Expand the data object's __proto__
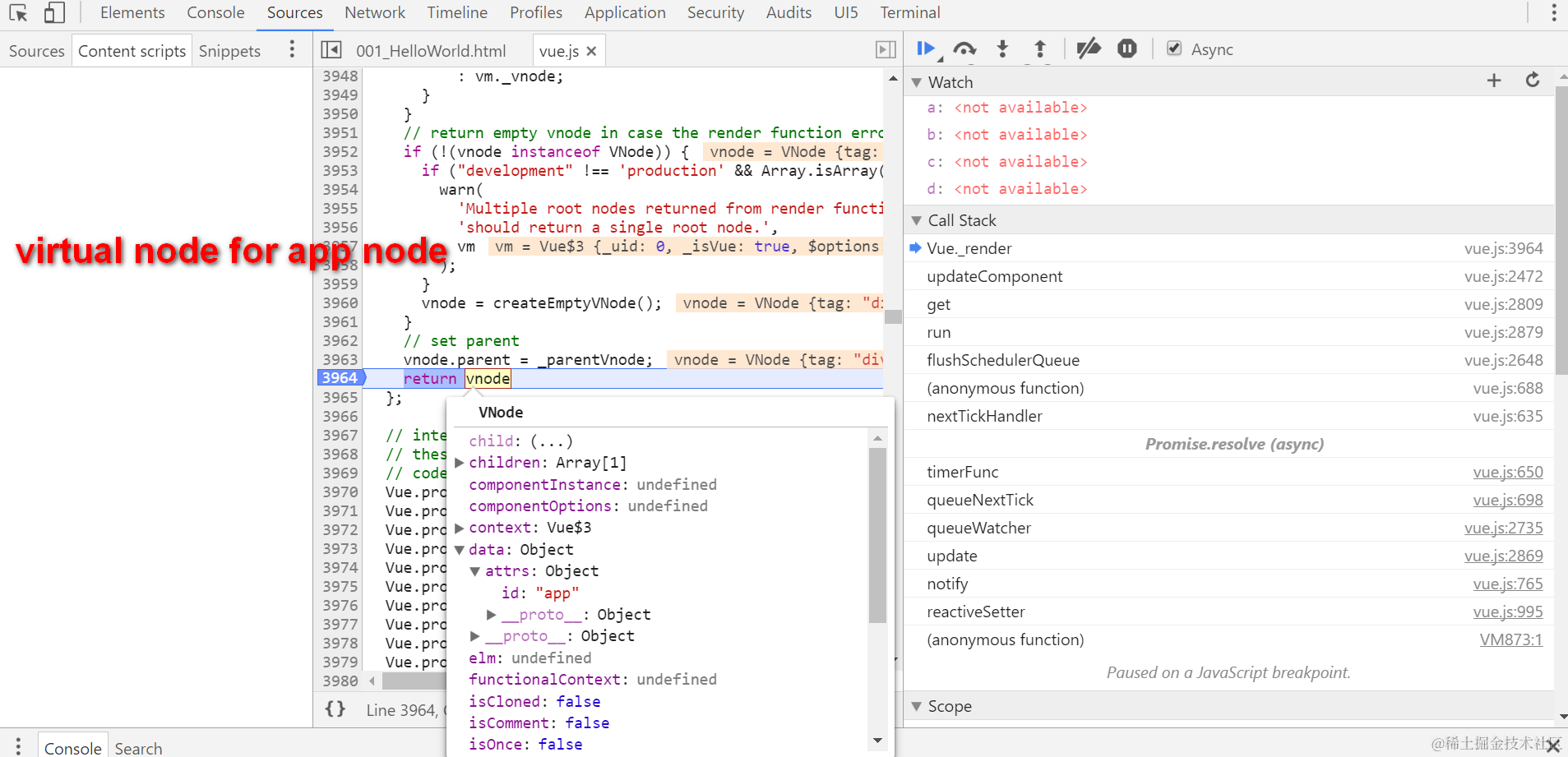The height and width of the screenshot is (757, 1568). click(x=475, y=636)
